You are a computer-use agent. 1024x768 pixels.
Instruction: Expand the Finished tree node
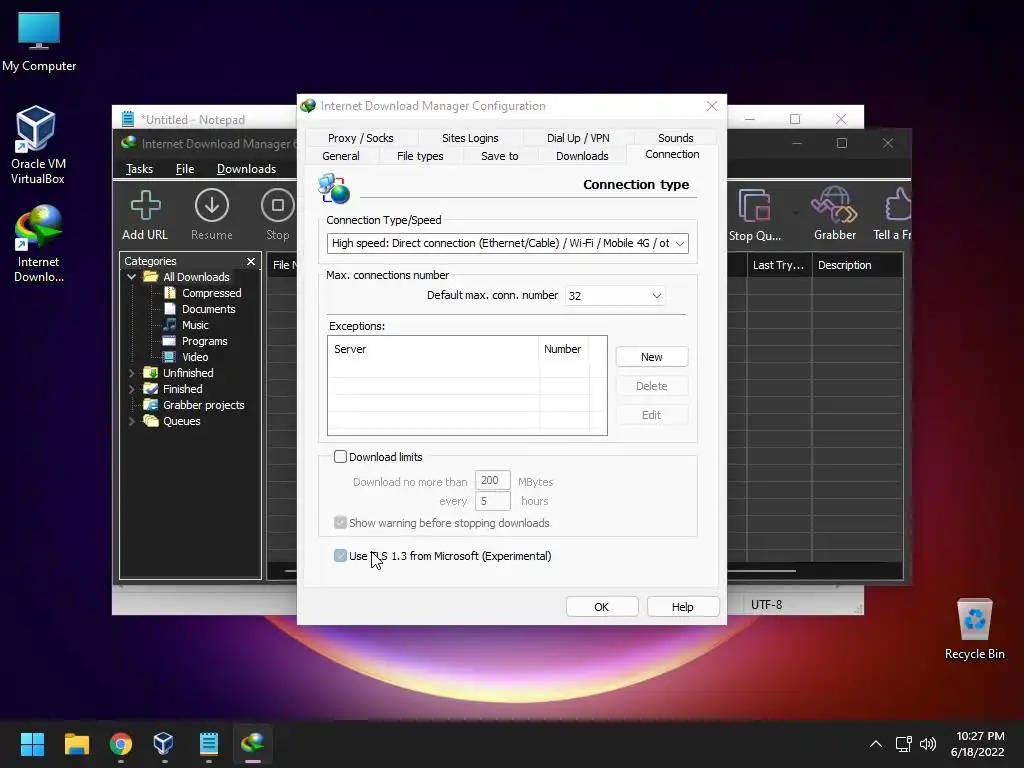[x=132, y=389]
